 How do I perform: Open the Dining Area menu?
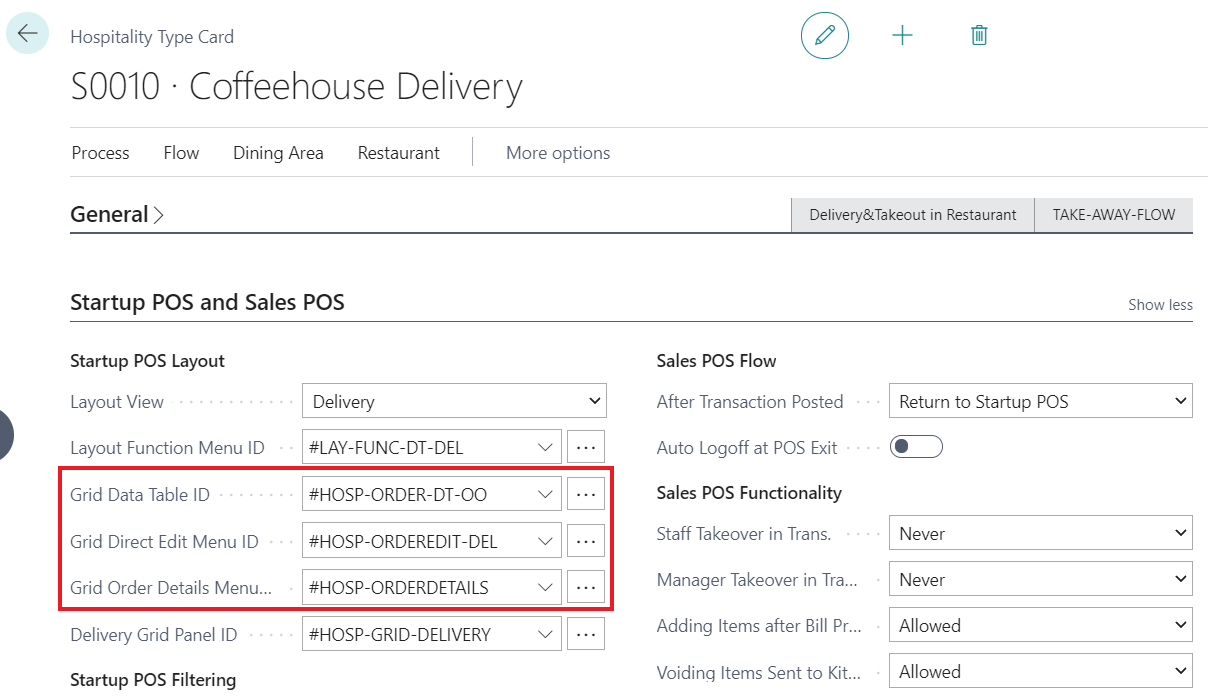[x=278, y=153]
